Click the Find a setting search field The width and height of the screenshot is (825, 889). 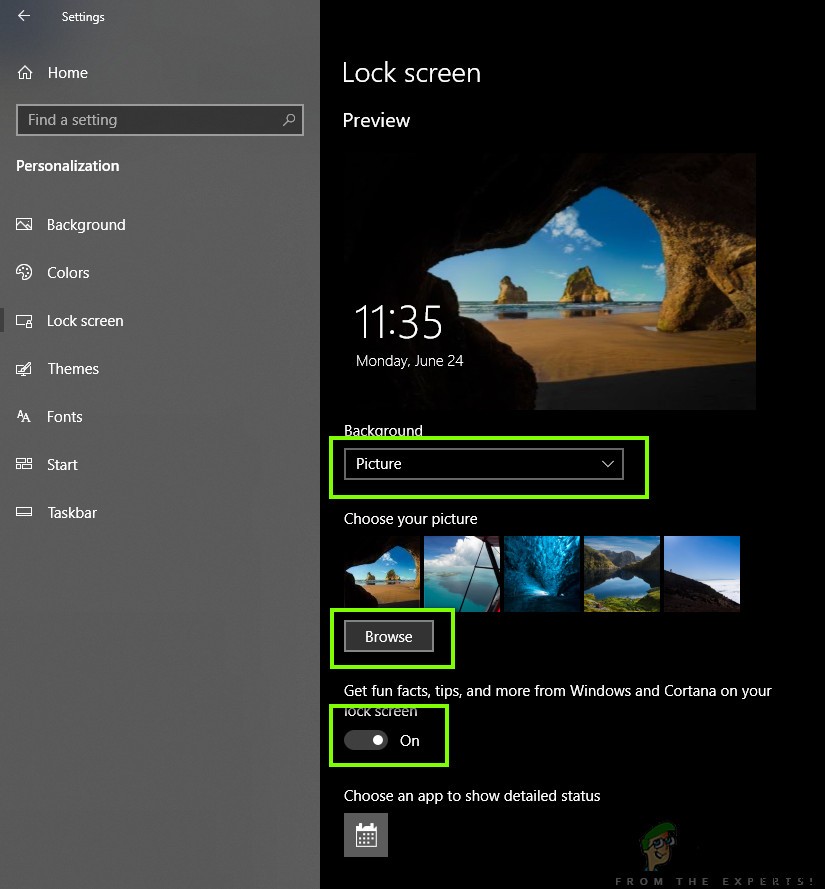pos(159,119)
